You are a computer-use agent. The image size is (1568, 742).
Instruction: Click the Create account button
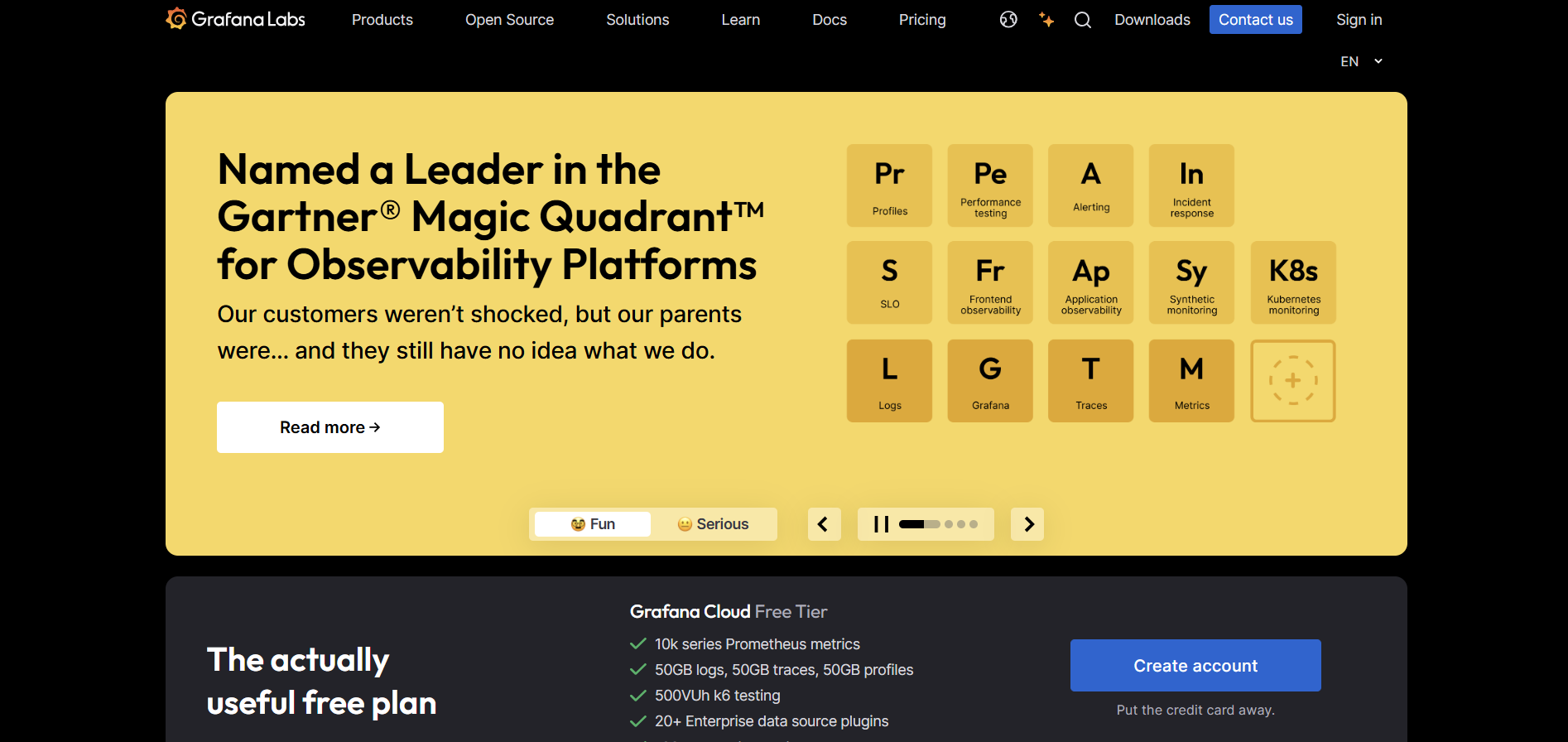point(1195,665)
